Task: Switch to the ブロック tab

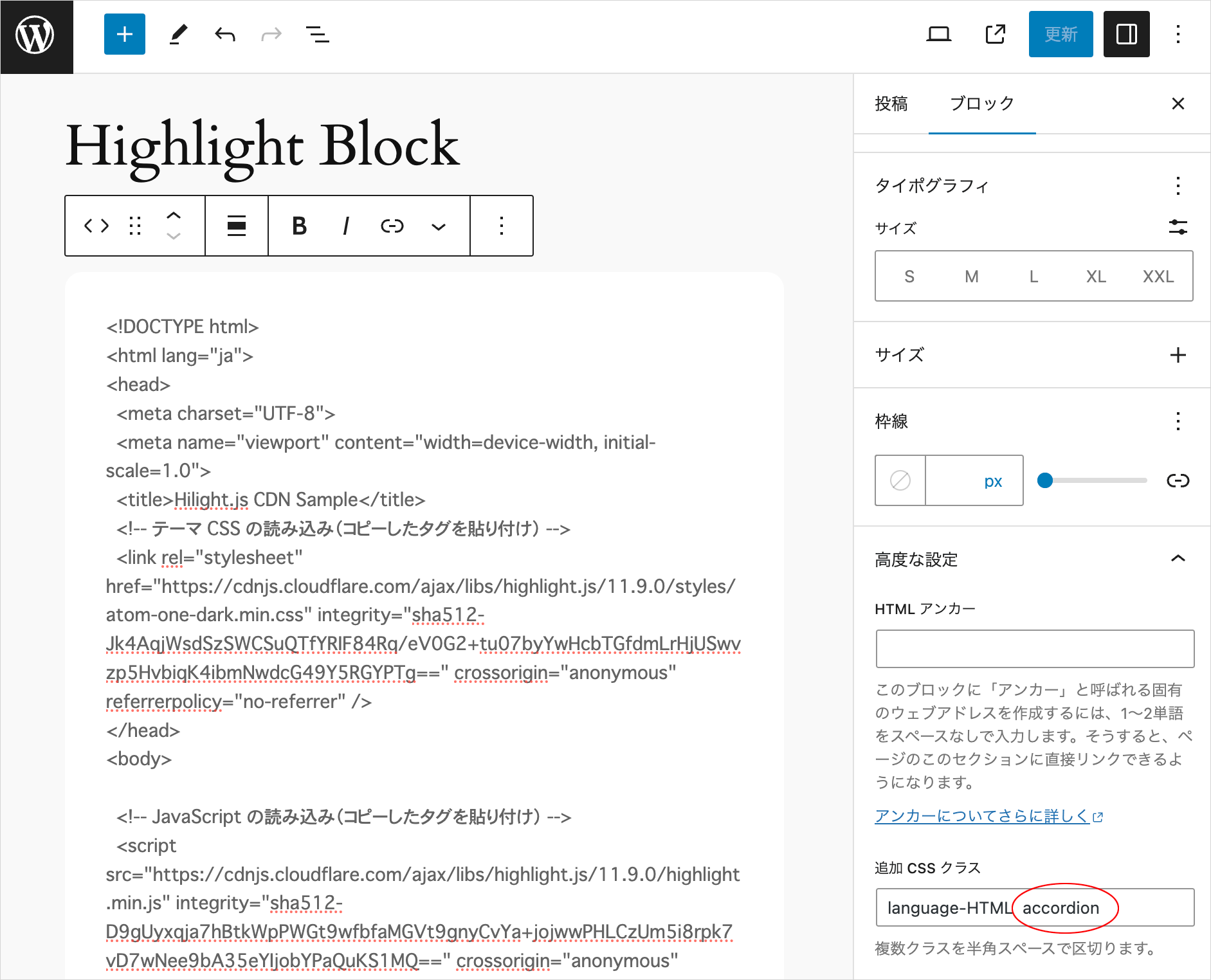Action: click(981, 104)
